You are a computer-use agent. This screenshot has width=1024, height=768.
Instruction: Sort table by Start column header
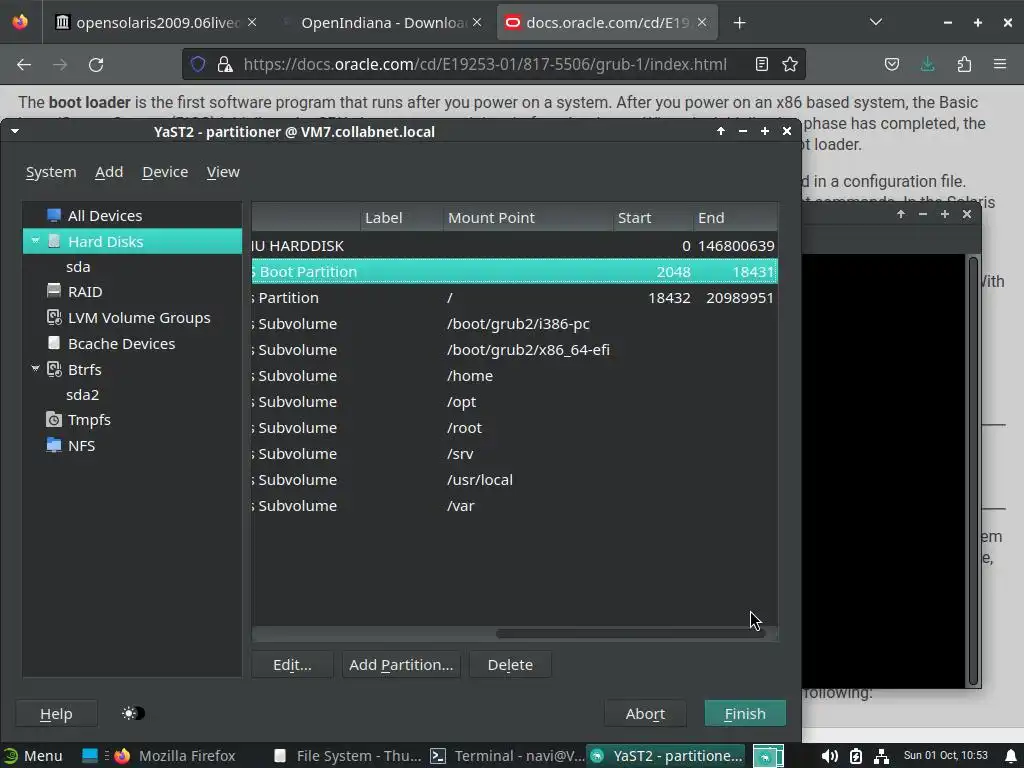pos(653,217)
